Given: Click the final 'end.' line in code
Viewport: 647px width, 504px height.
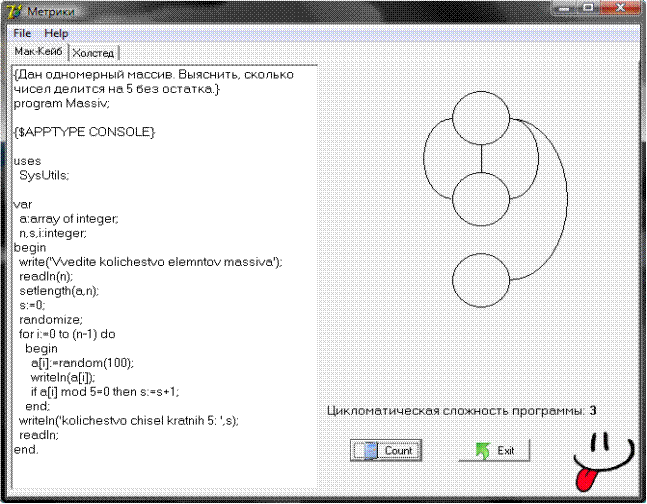Looking at the screenshot, I should click(26, 449).
